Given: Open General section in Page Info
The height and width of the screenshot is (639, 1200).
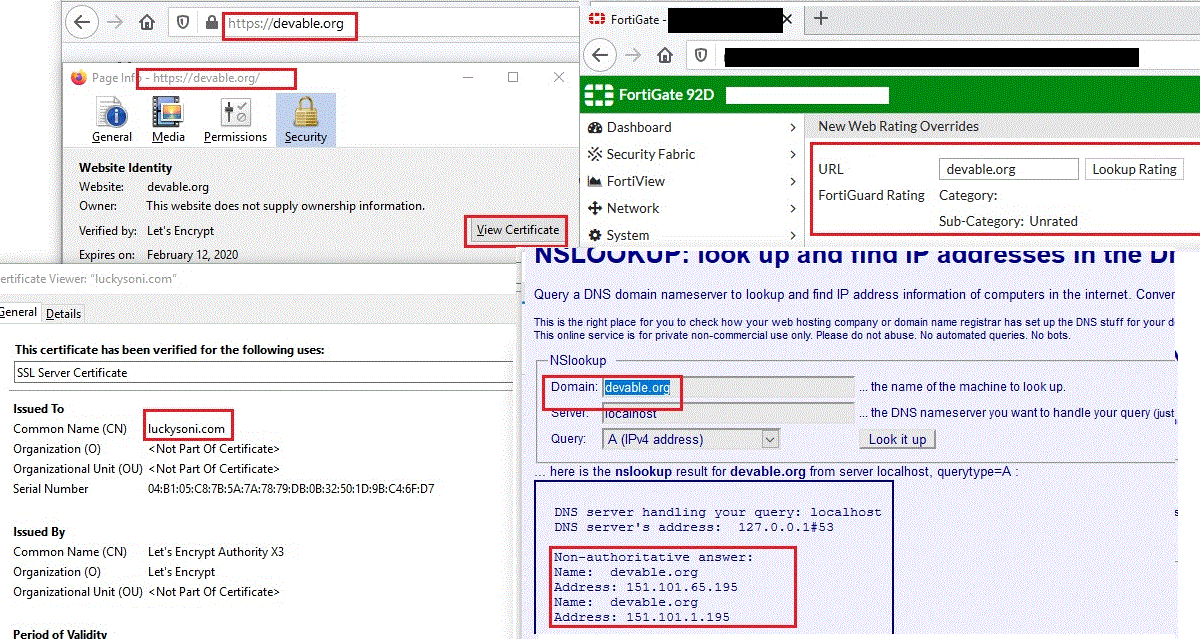Looking at the screenshot, I should pyautogui.click(x=112, y=121).
